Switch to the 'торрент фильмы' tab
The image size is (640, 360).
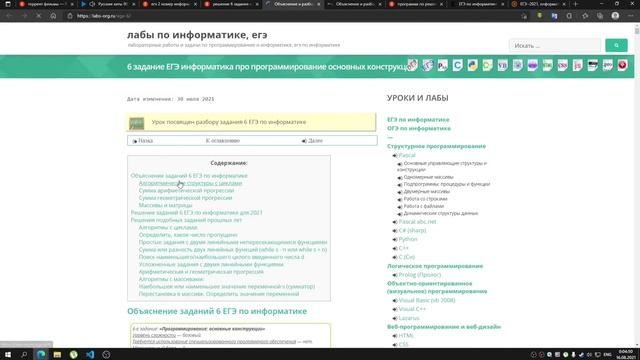coord(47,4)
